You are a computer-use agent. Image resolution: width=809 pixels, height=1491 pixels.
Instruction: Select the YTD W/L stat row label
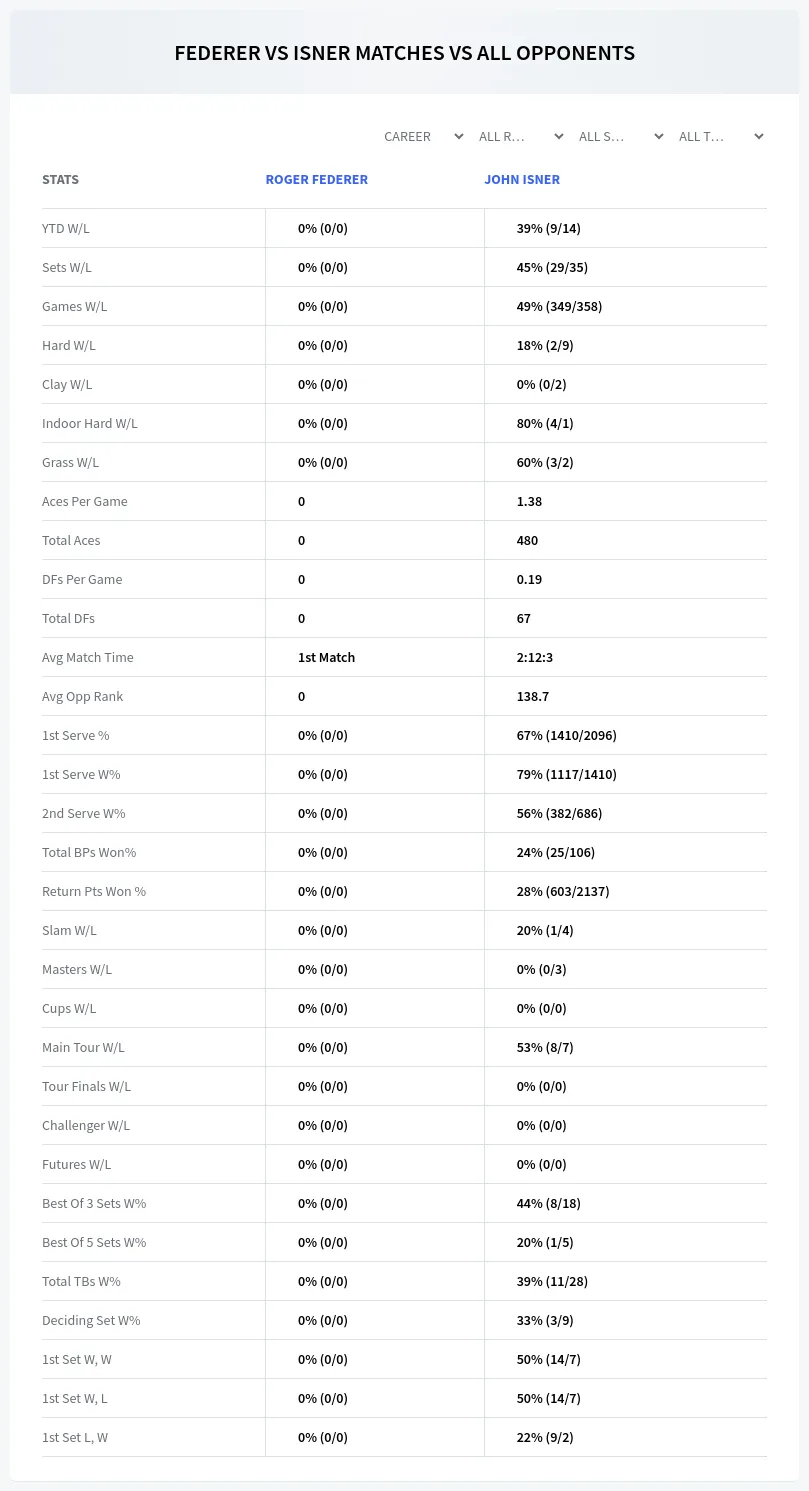coord(66,228)
